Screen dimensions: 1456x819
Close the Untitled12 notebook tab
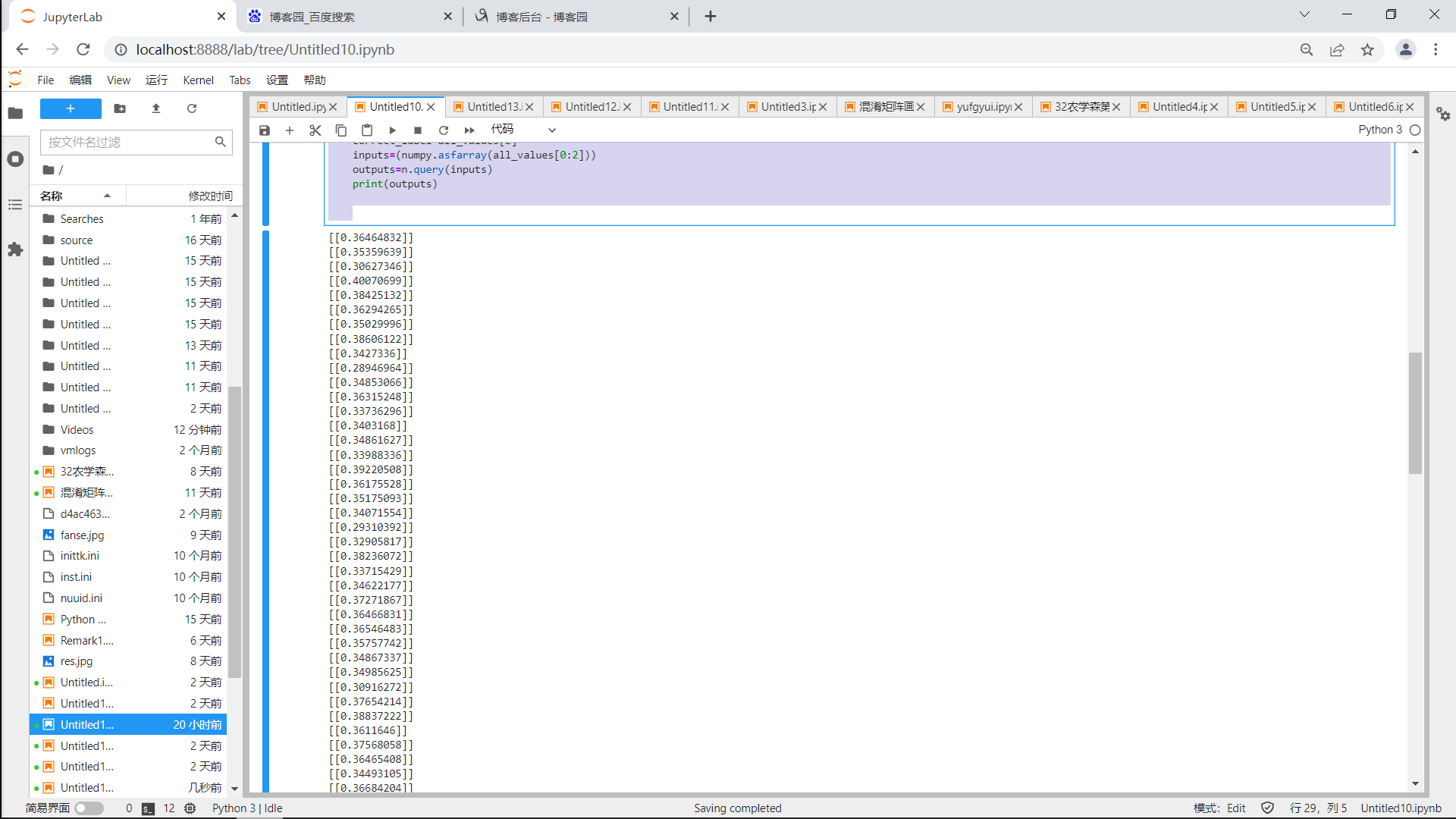(627, 107)
